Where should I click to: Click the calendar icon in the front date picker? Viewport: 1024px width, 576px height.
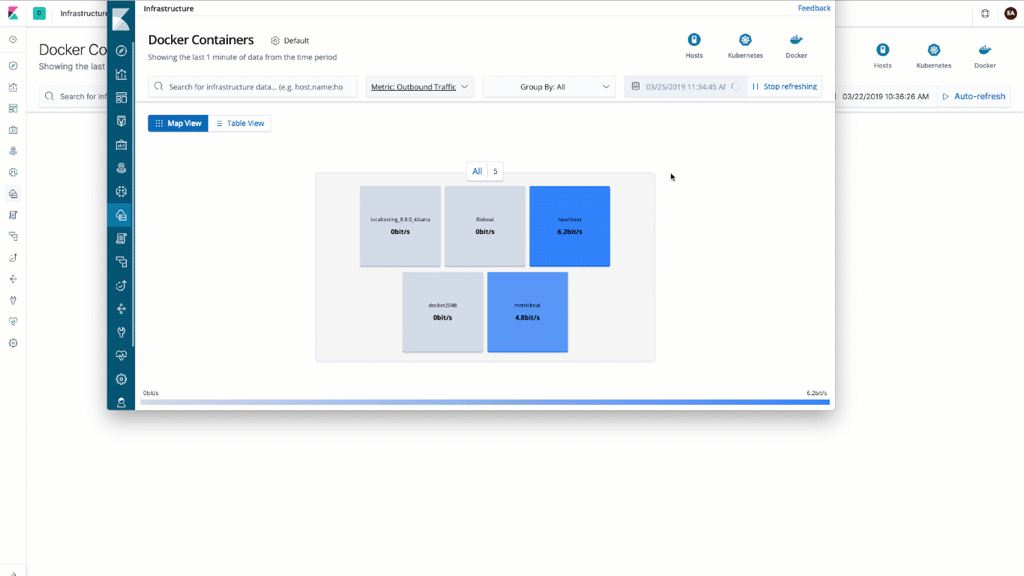tap(635, 86)
